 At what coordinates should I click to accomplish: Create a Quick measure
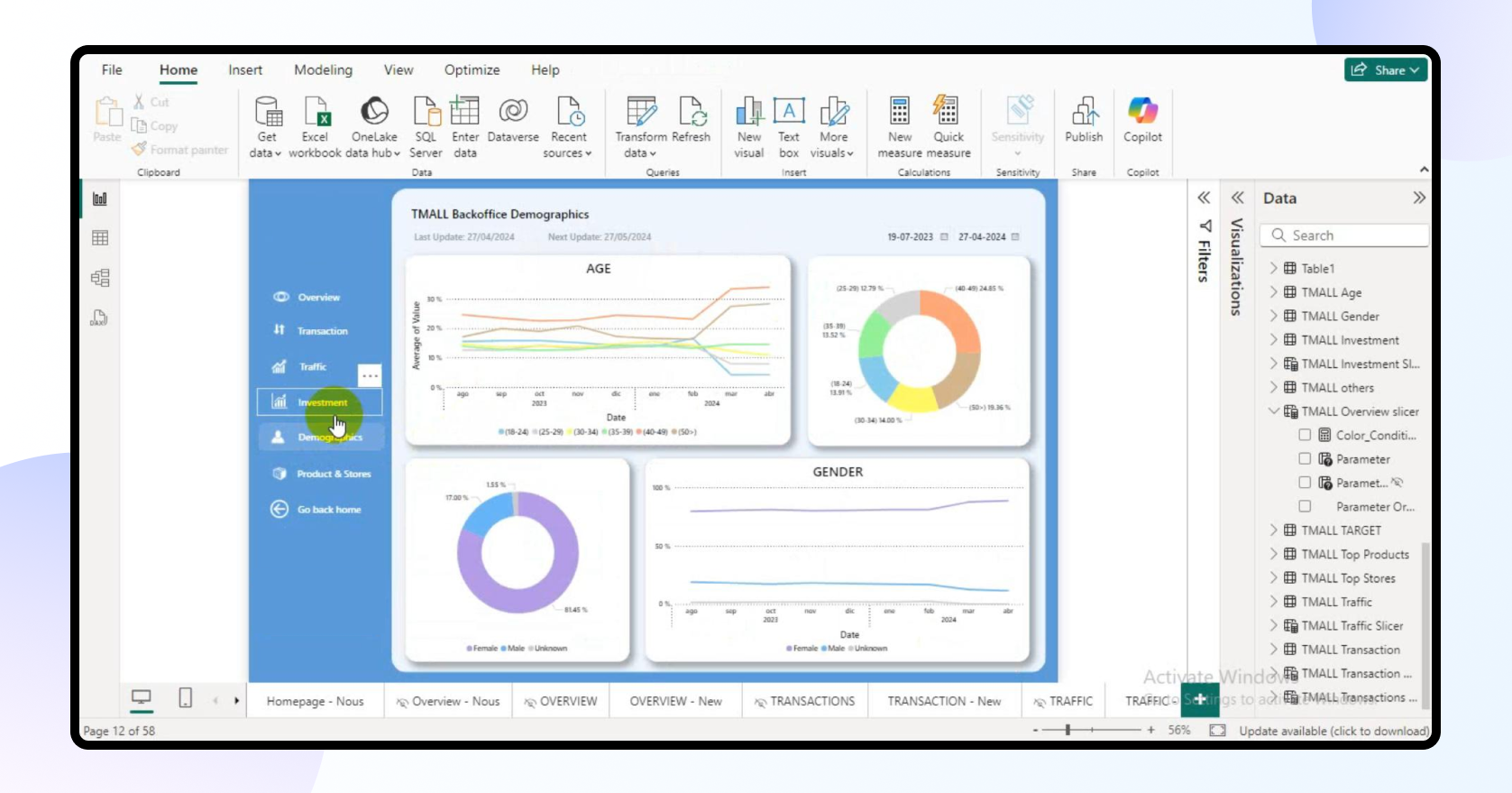tap(948, 127)
